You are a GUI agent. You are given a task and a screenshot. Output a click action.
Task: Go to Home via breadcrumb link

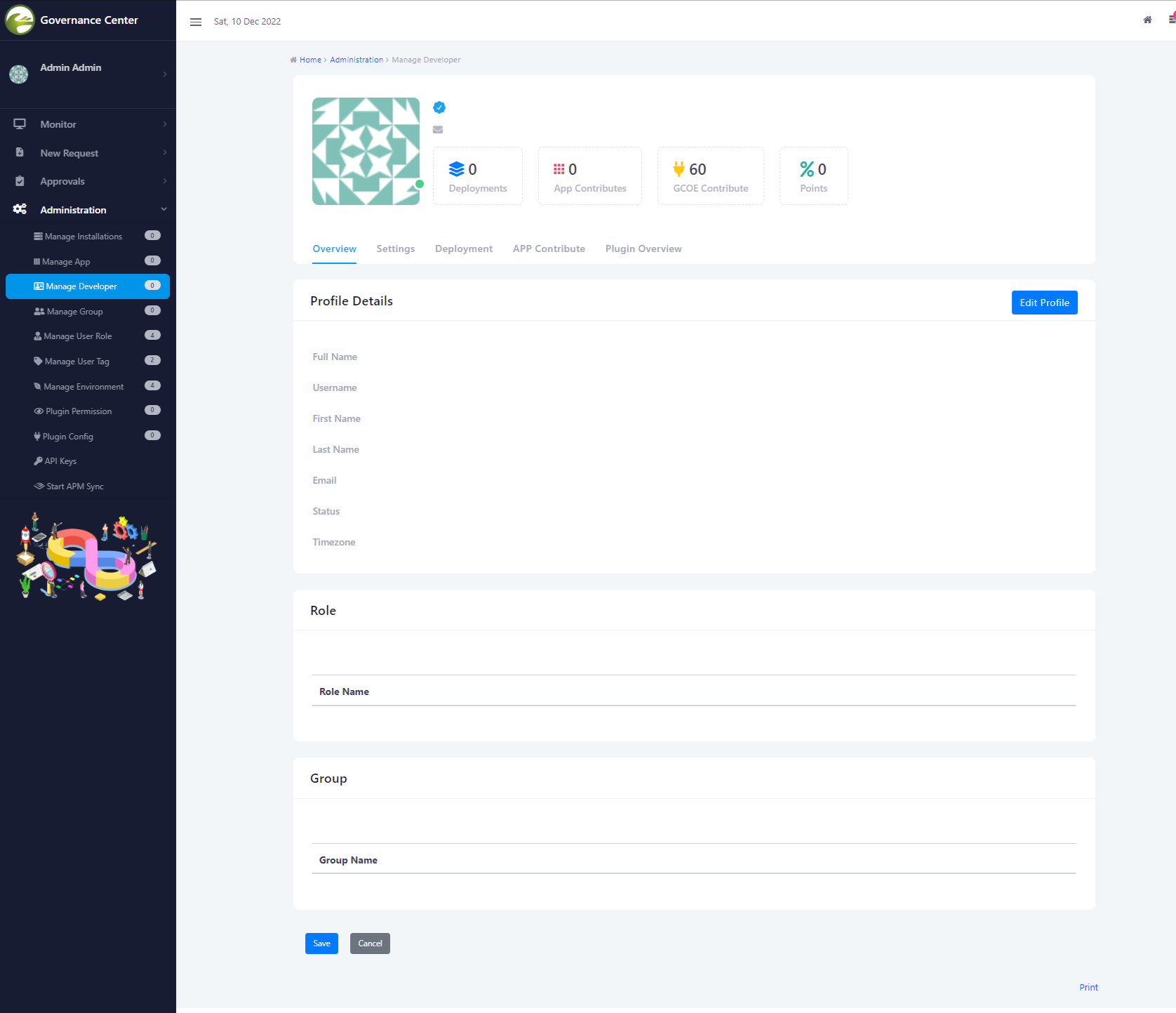point(310,60)
